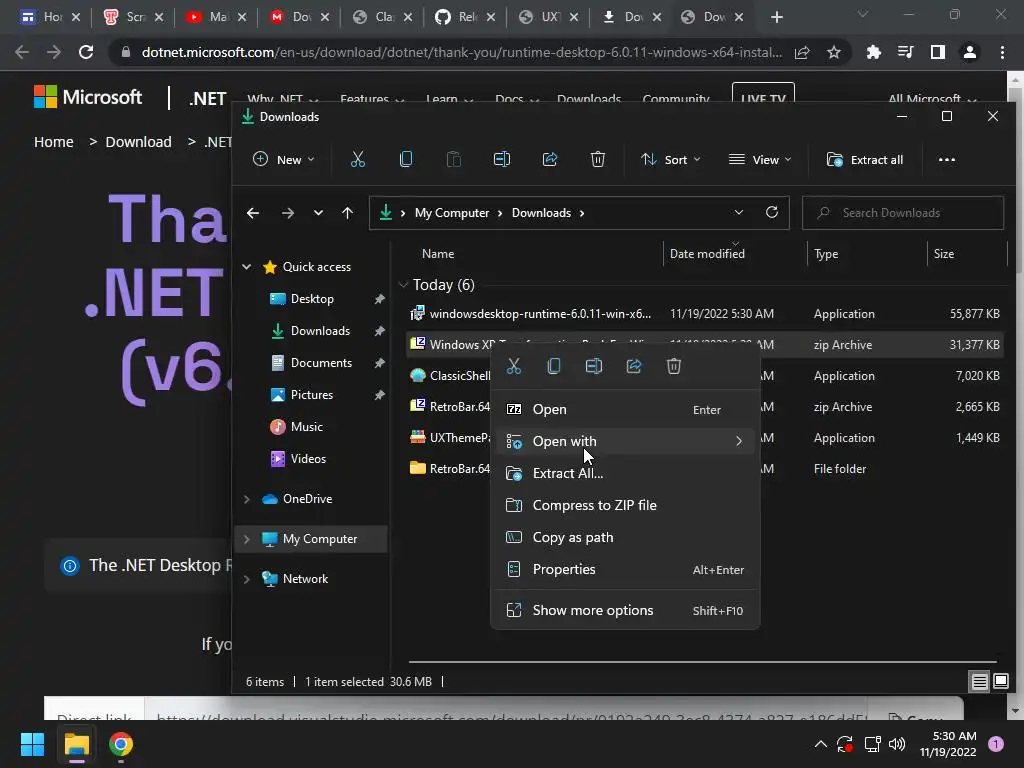Bookmark this page with the star icon

tap(833, 52)
